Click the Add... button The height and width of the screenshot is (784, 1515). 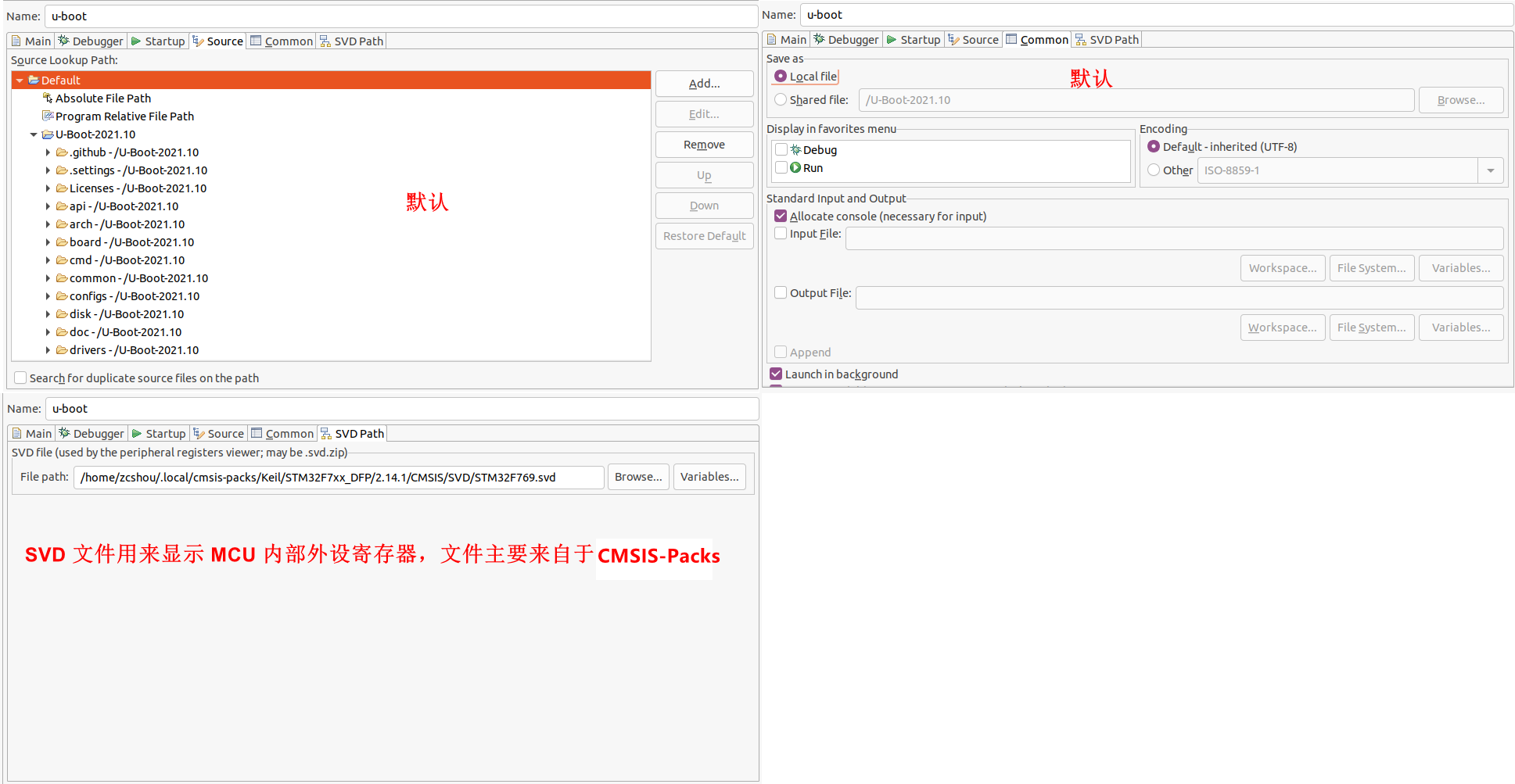tap(705, 84)
